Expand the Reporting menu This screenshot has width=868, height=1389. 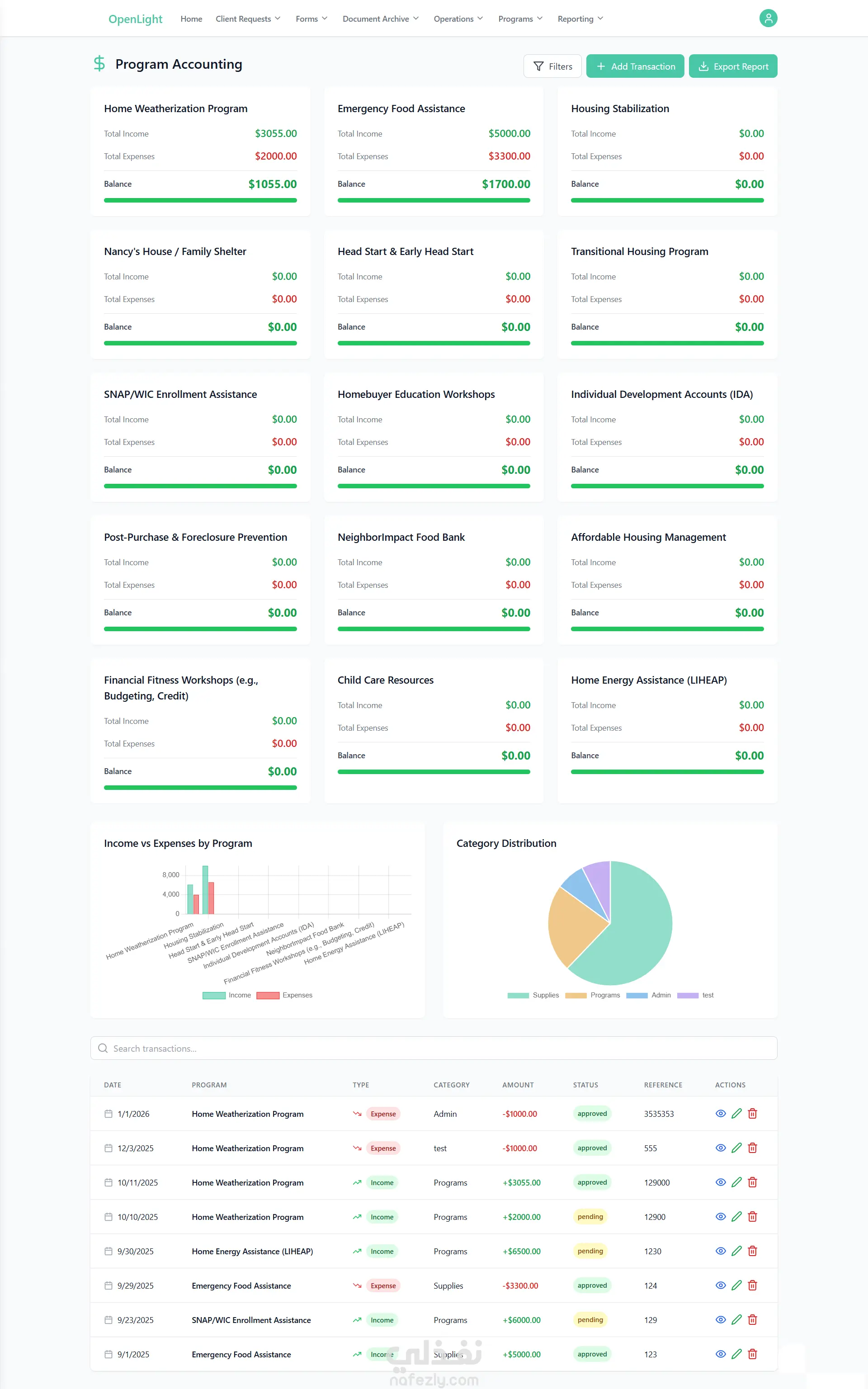[580, 19]
